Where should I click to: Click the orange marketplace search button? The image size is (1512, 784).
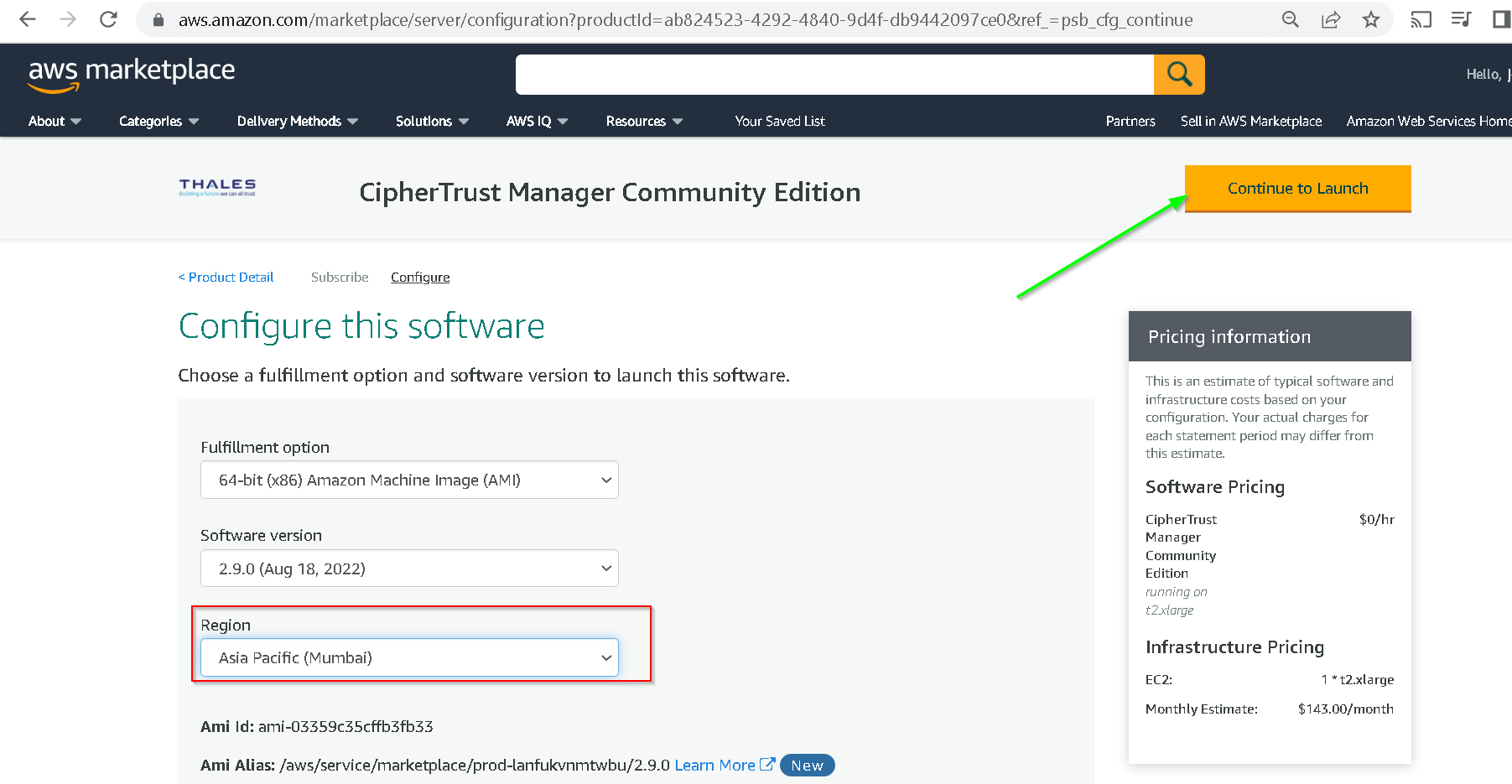click(1179, 75)
